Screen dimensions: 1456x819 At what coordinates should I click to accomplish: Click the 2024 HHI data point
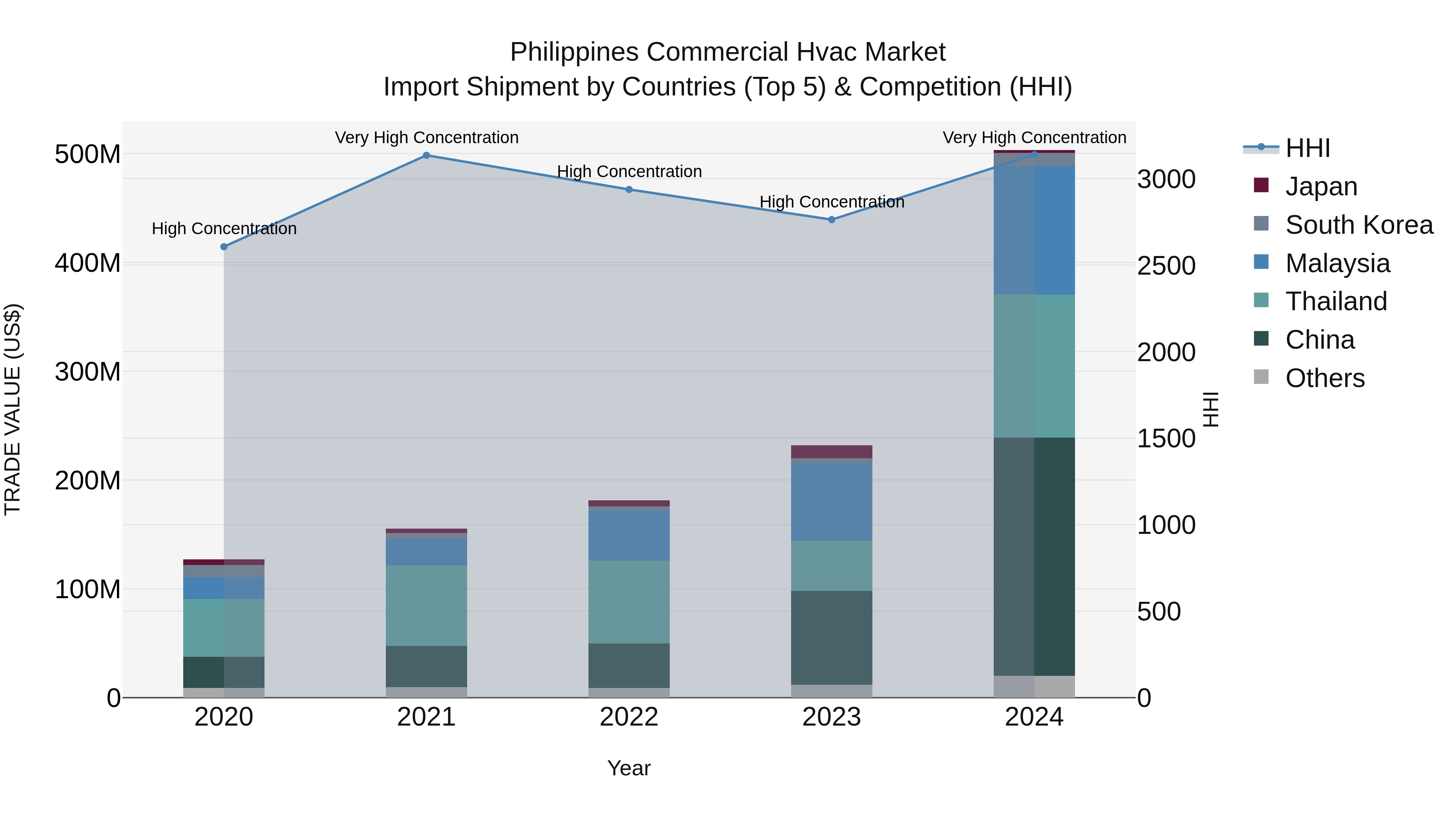1034,154
